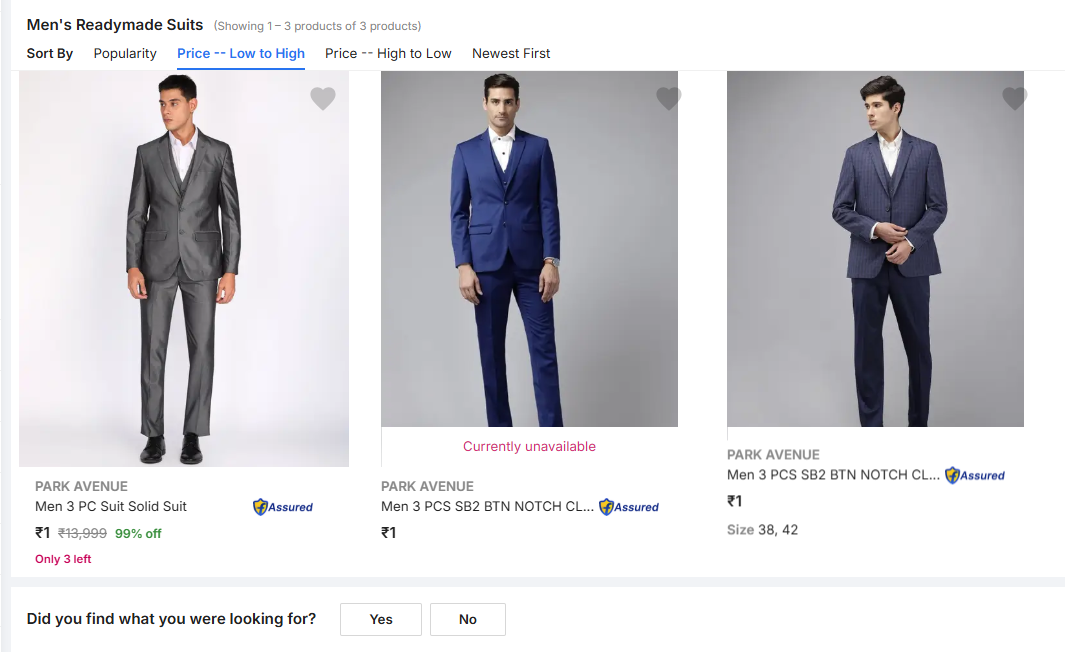
Task: Select Price Low to High sorting
Action: (x=241, y=53)
